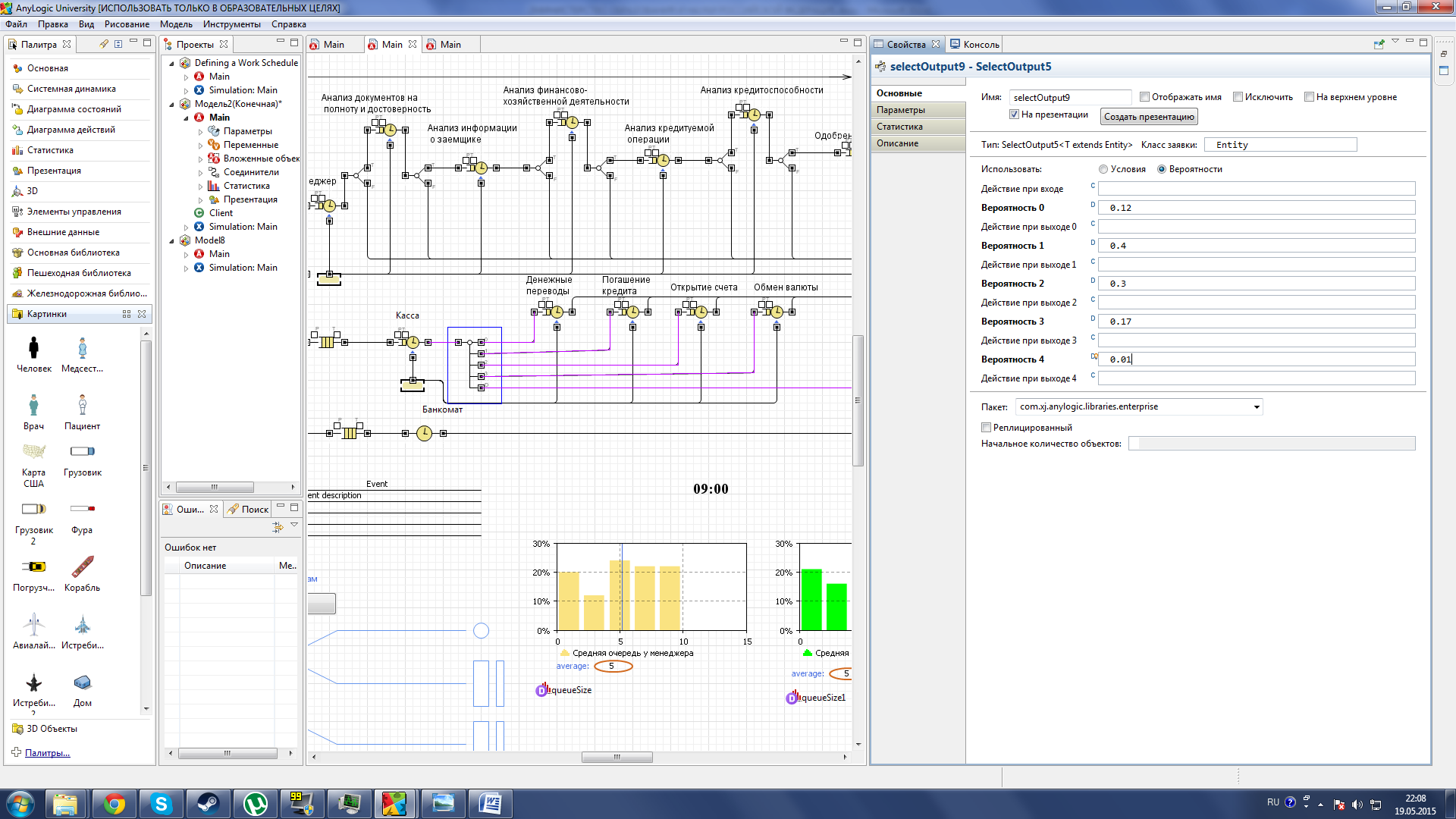This screenshot has width=1456, height=819.
Task: Select the Человек picture icon in palette
Action: pyautogui.click(x=33, y=349)
